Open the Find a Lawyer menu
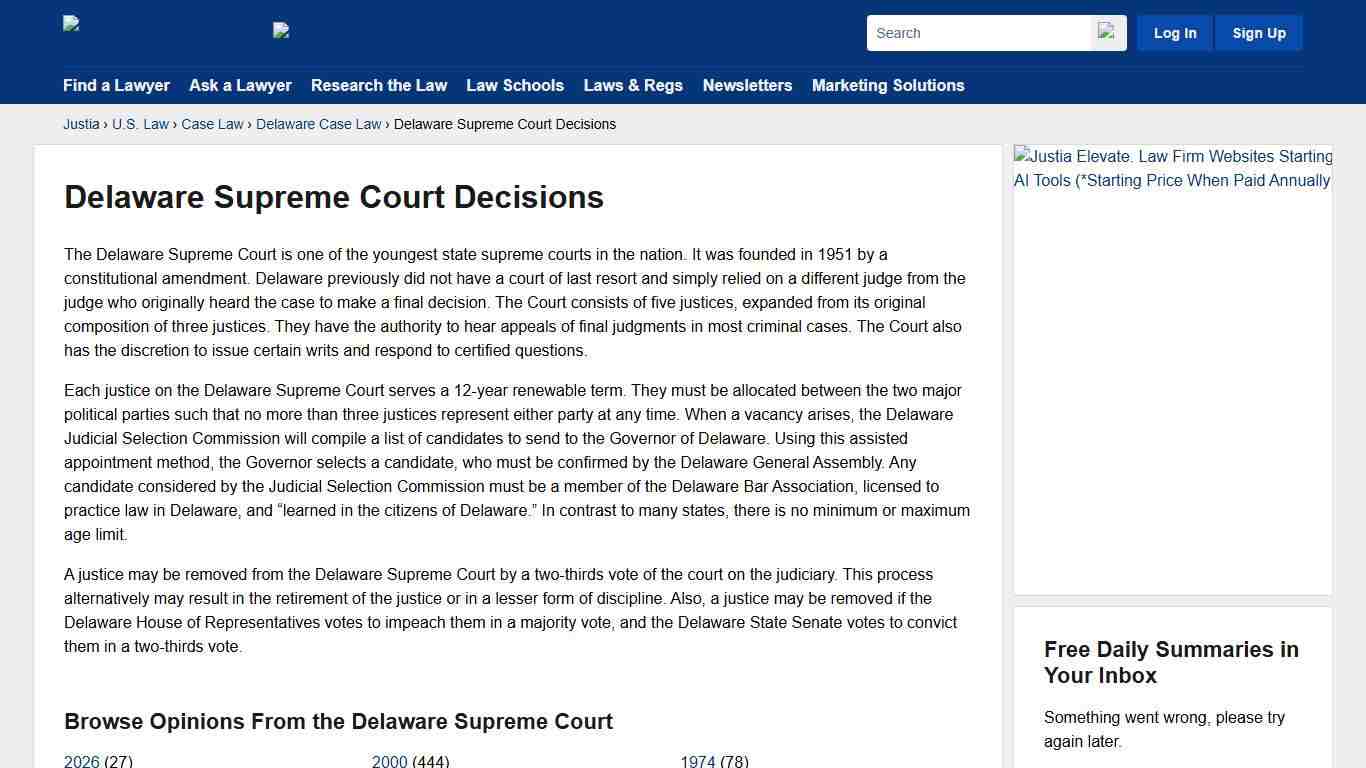This screenshot has height=768, width=1366. [116, 85]
